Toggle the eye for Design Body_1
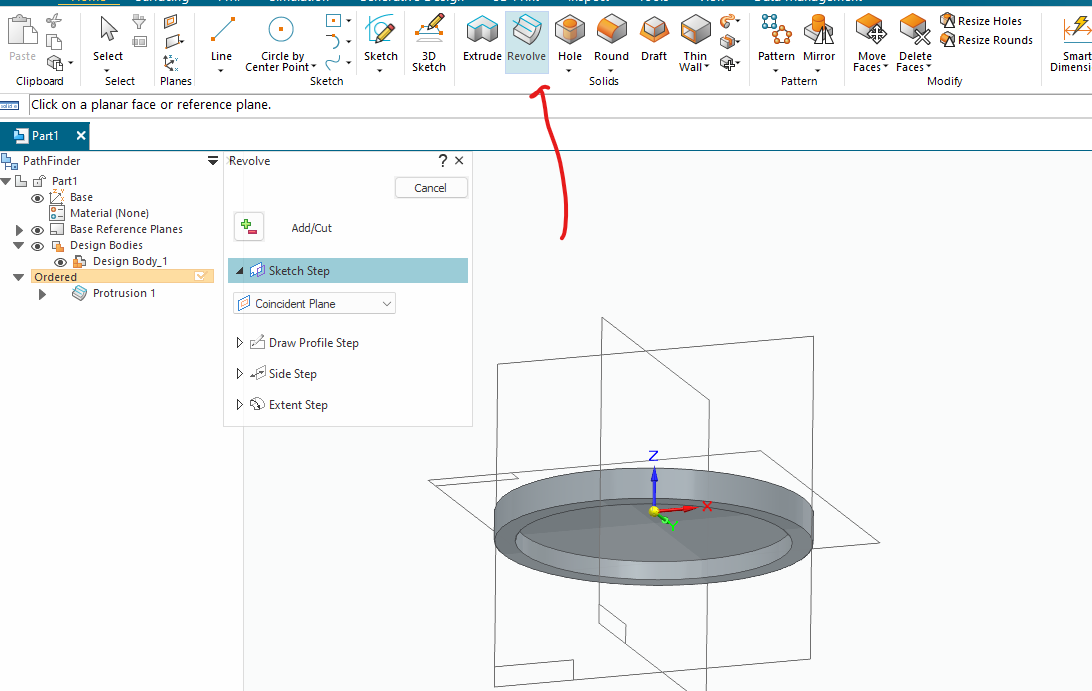 pyautogui.click(x=61, y=262)
